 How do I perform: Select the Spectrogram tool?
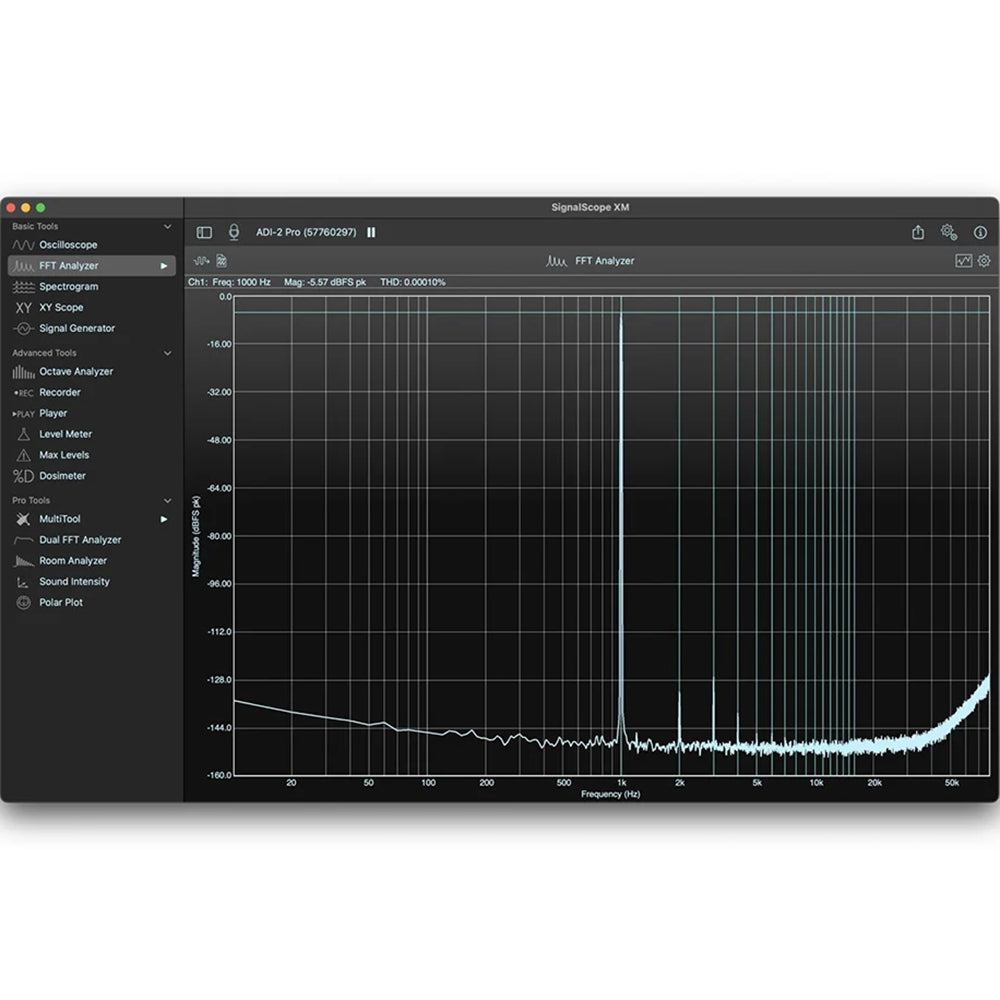(68, 287)
